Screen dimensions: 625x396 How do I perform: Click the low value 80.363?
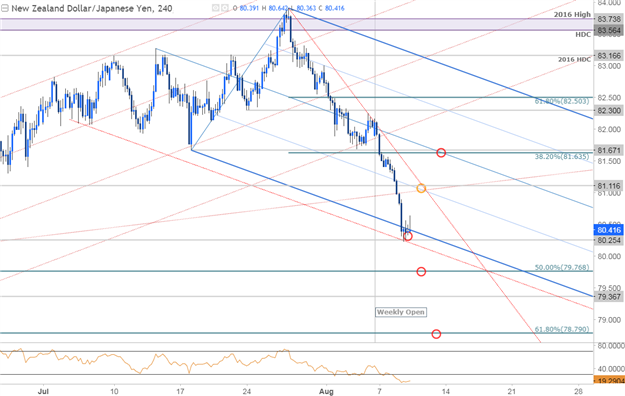coord(307,8)
